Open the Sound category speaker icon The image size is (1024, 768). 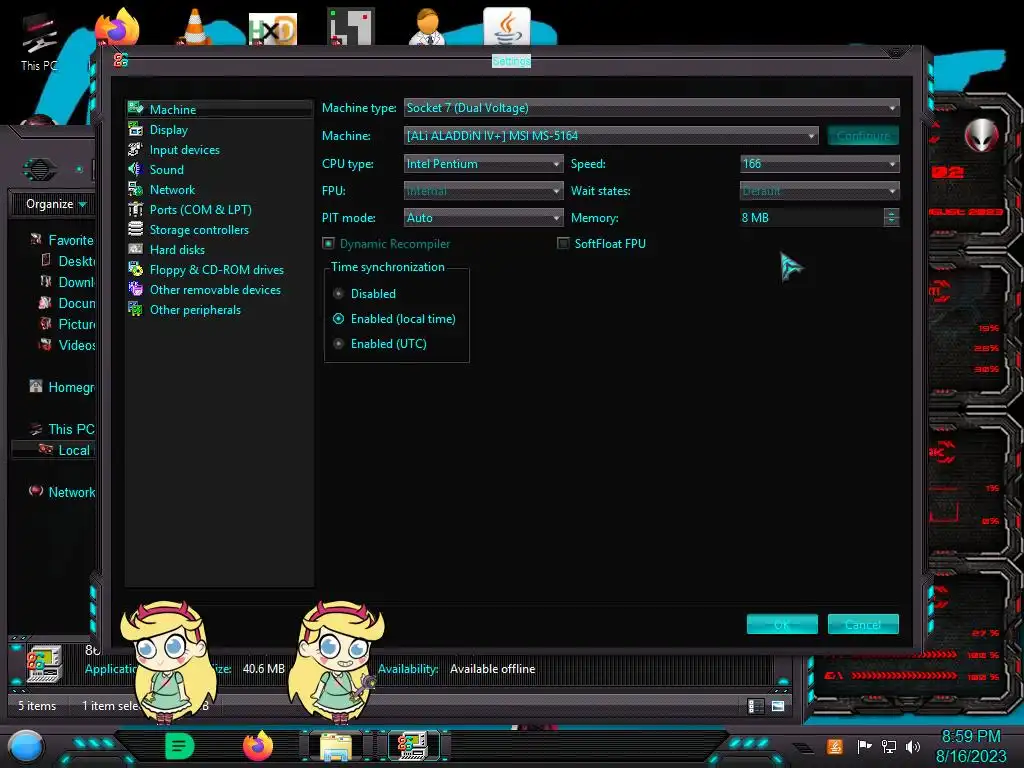(x=136, y=169)
